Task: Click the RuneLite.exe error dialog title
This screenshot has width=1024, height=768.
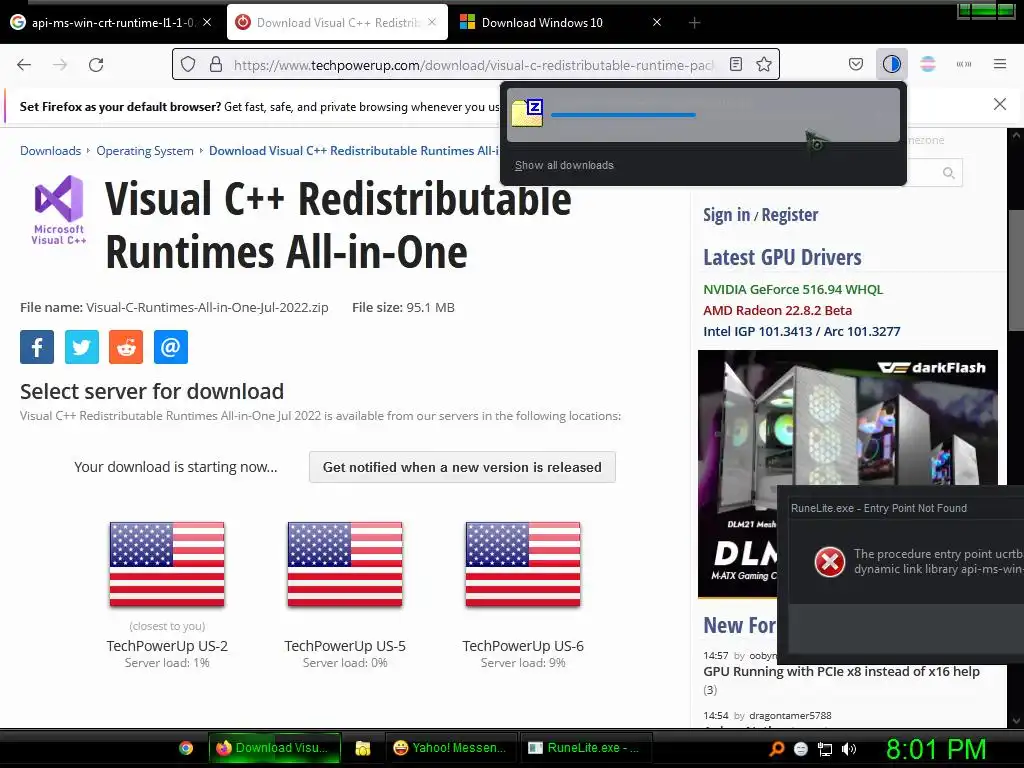Action: point(878,508)
